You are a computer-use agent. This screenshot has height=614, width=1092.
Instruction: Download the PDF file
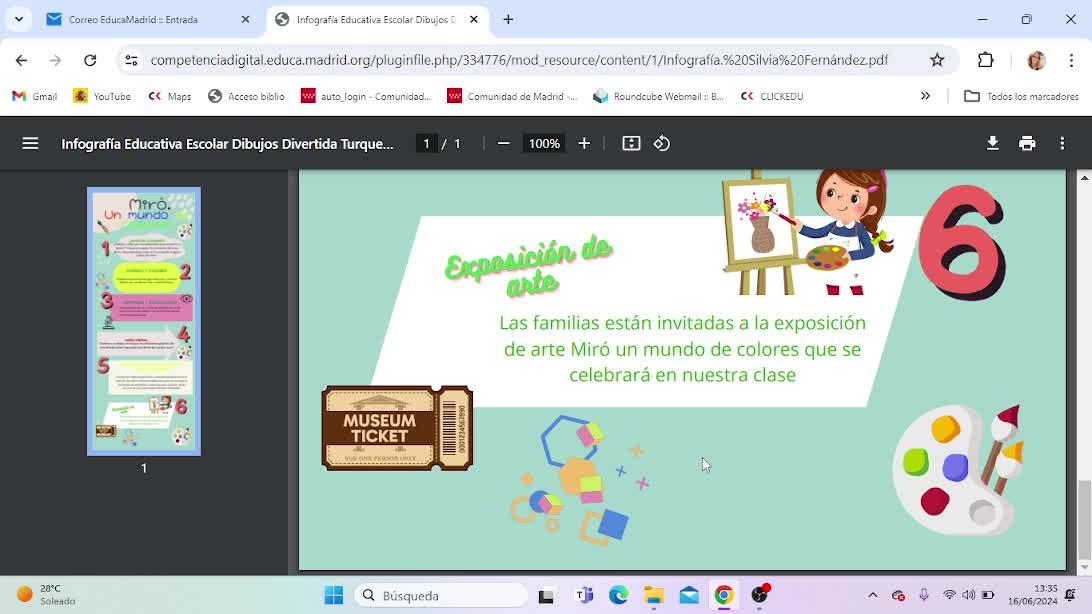pos(992,143)
